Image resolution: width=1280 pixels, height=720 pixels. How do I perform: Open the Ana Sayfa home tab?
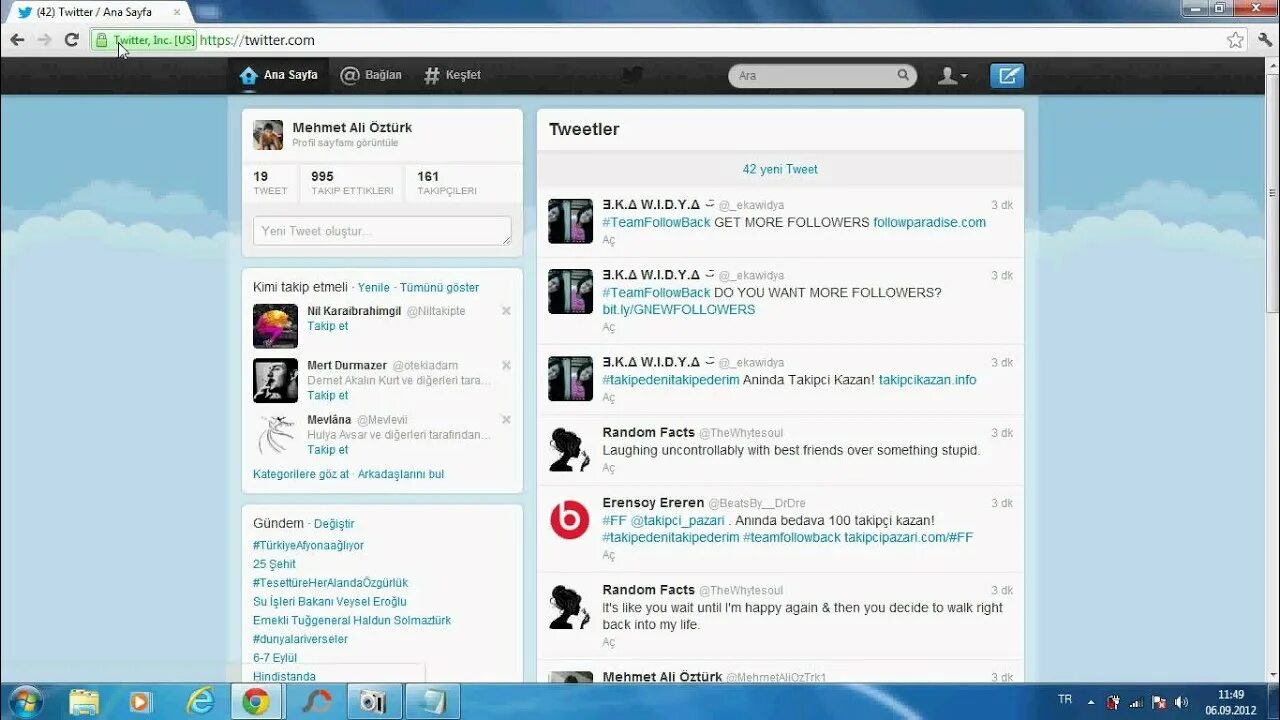pos(279,75)
